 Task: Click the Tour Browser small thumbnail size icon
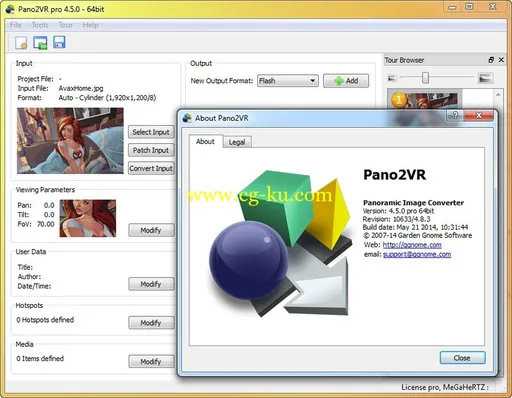[x=392, y=78]
